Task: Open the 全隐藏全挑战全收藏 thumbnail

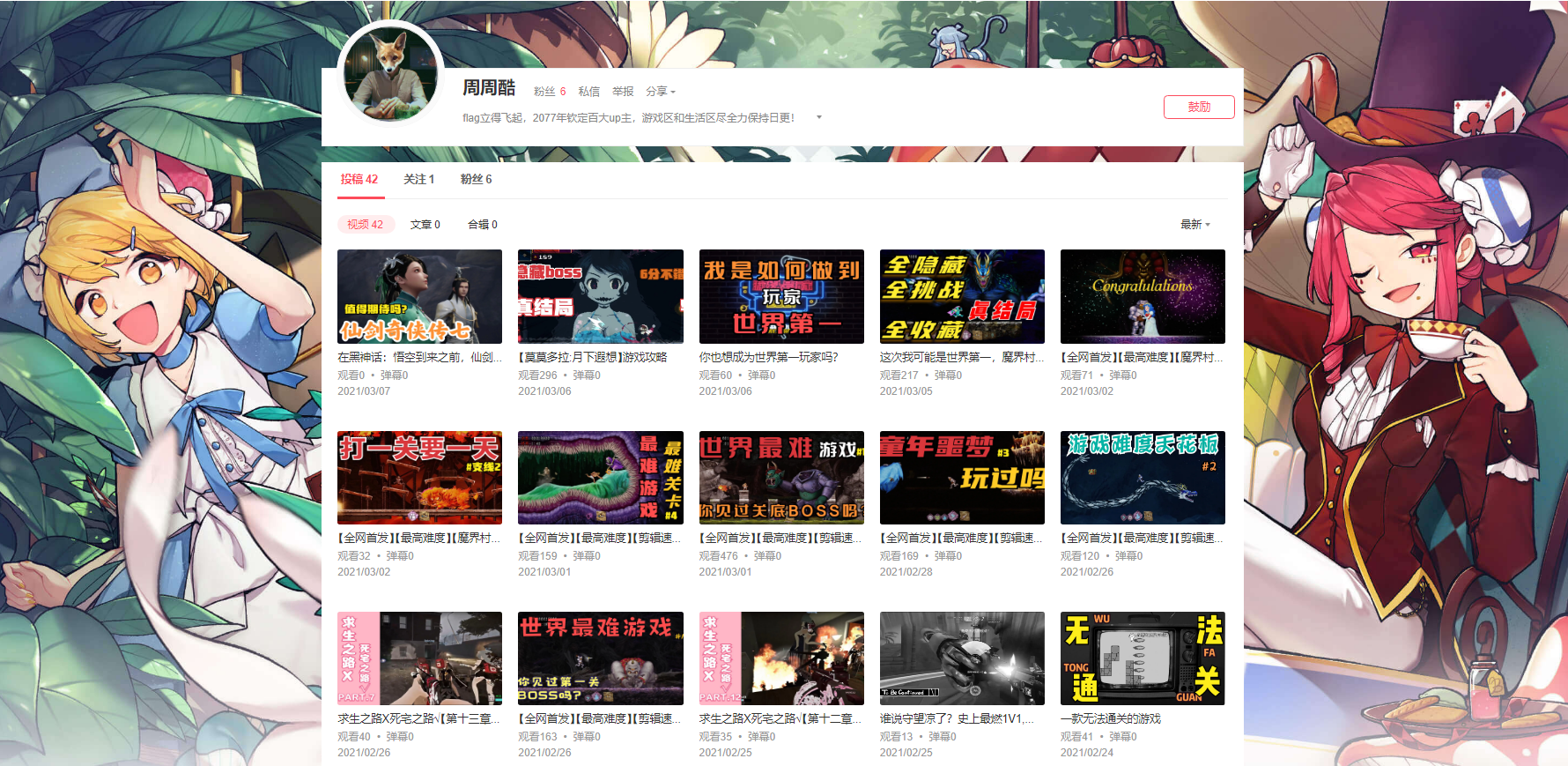Action: (x=962, y=296)
